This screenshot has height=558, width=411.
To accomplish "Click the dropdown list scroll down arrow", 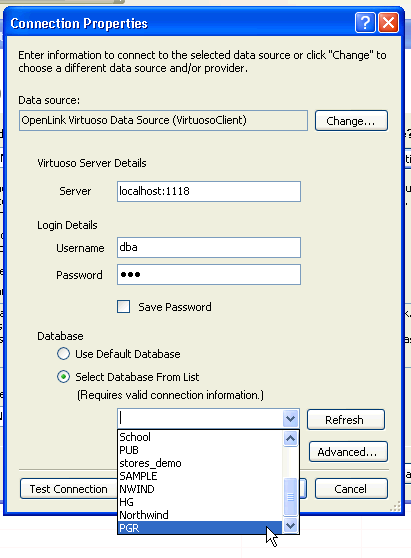I will [x=290, y=525].
